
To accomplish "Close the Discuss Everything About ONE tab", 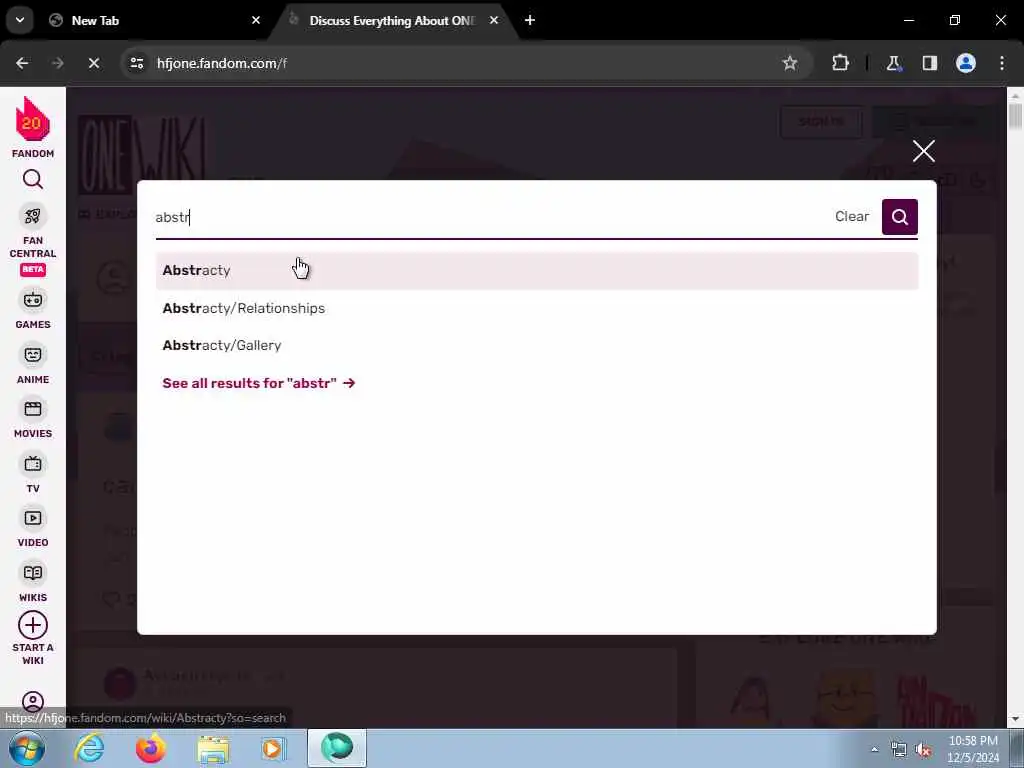I will (x=494, y=20).
